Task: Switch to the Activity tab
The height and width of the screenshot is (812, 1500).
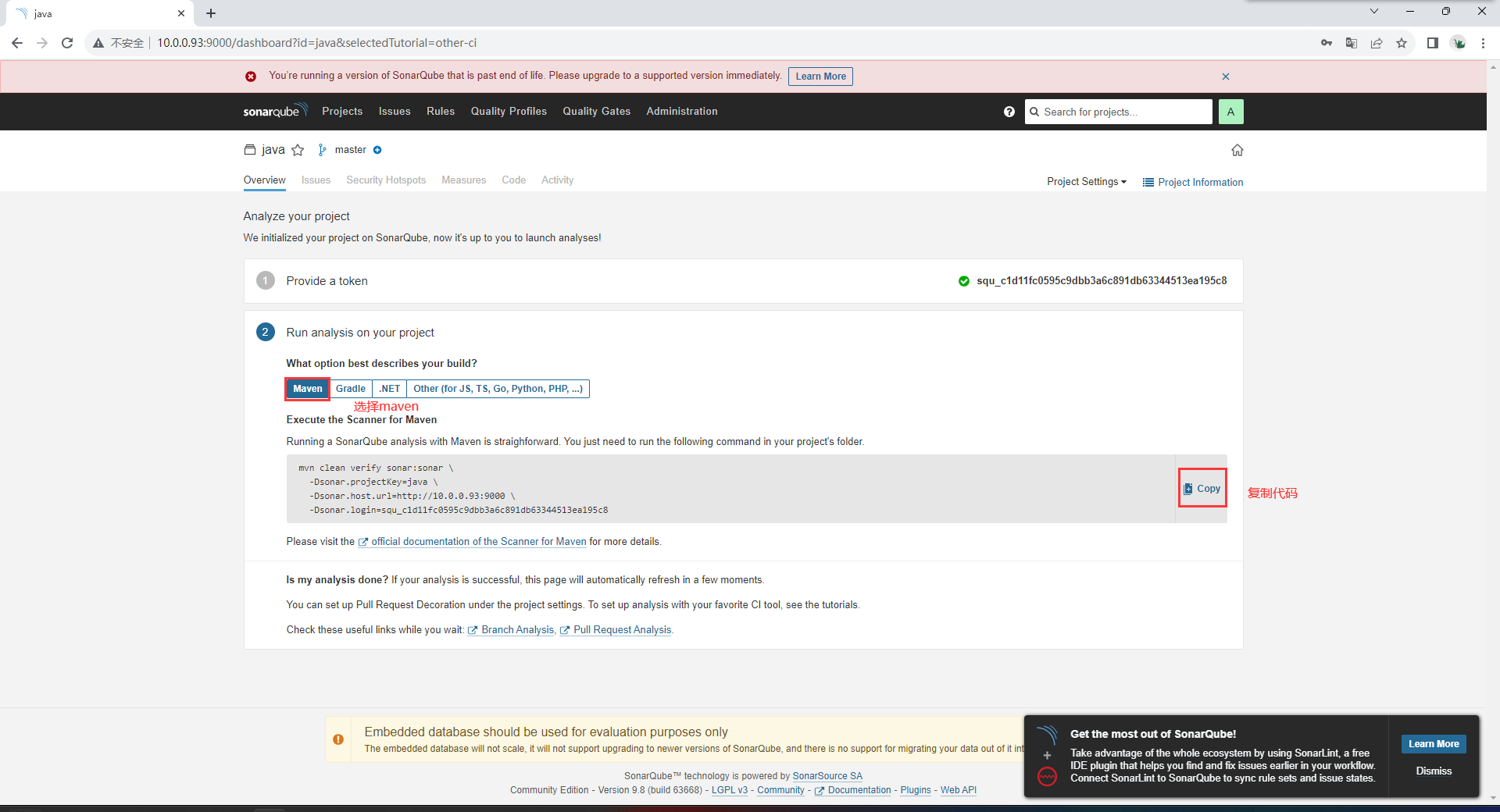Action: (557, 180)
